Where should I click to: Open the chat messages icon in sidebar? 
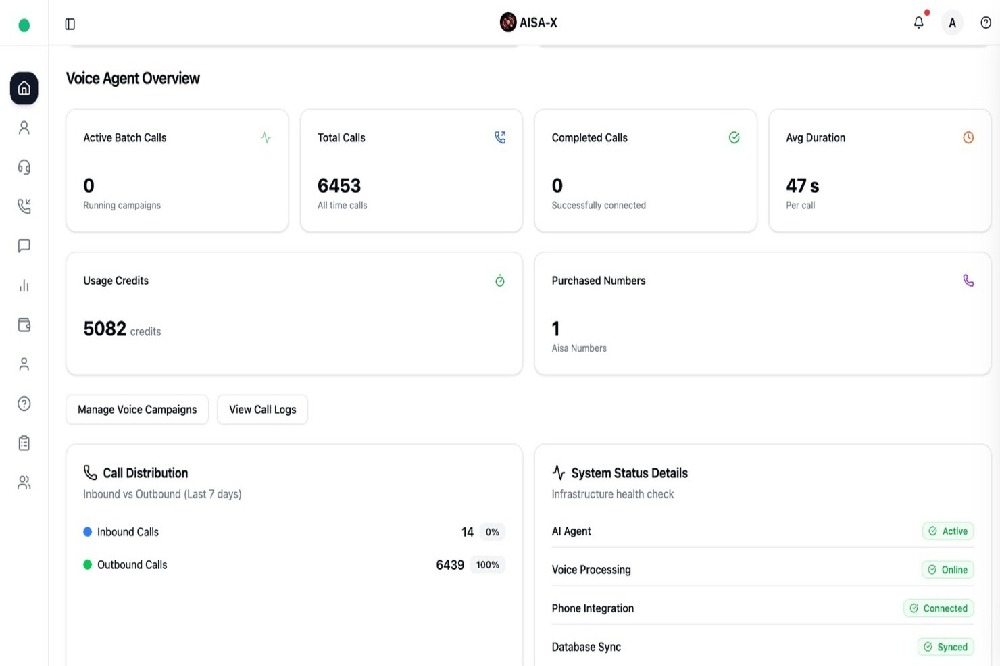tap(23, 245)
